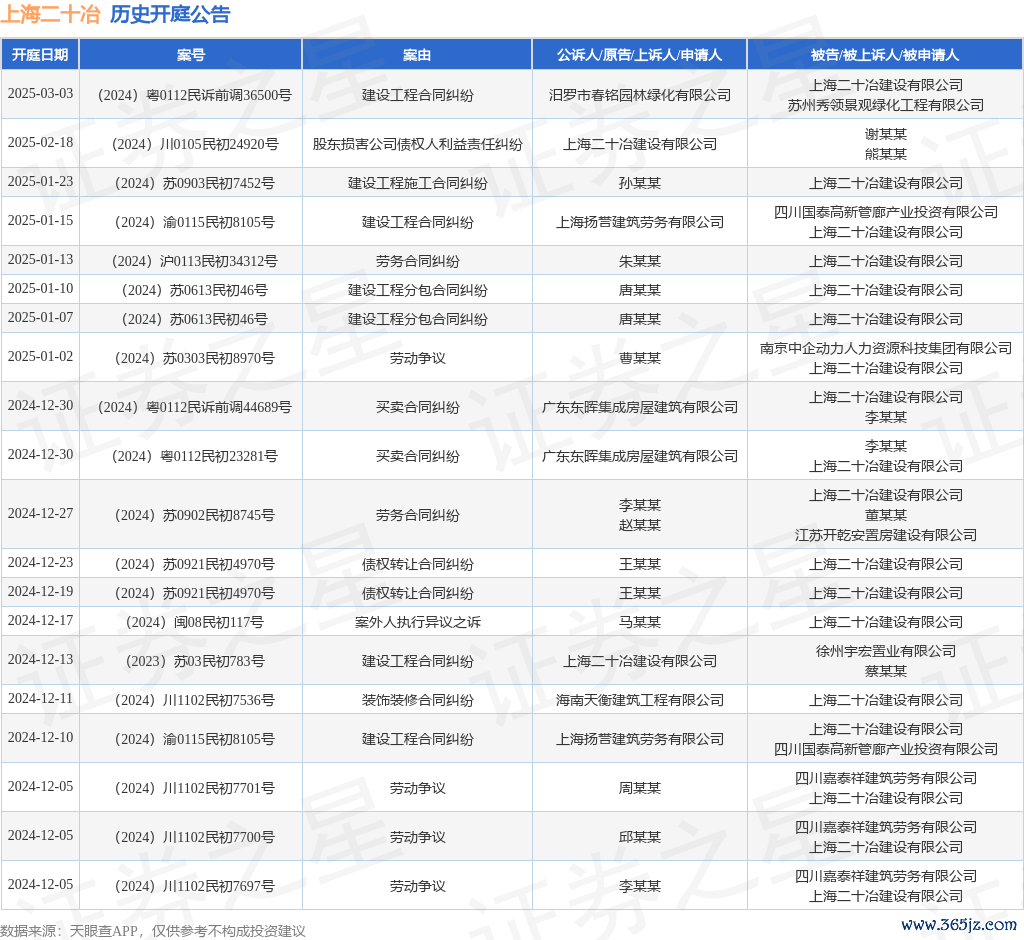Click defendant name 谢某某
This screenshot has height=940, width=1024.
(x=886, y=134)
